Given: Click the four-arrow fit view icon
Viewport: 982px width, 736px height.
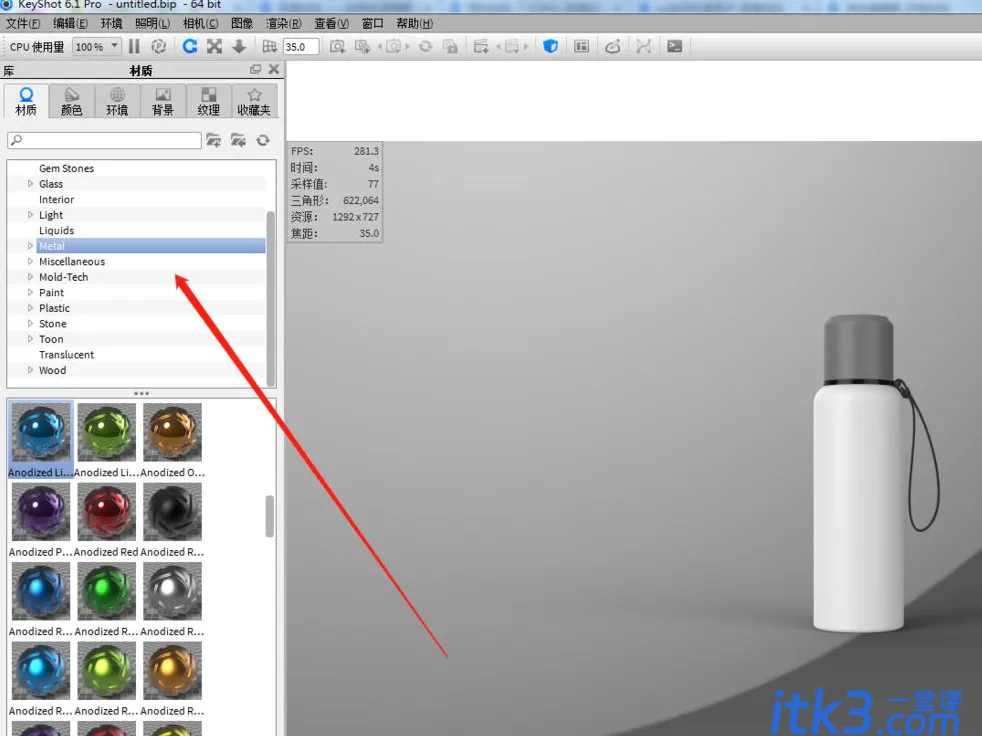Looking at the screenshot, I should point(214,46).
